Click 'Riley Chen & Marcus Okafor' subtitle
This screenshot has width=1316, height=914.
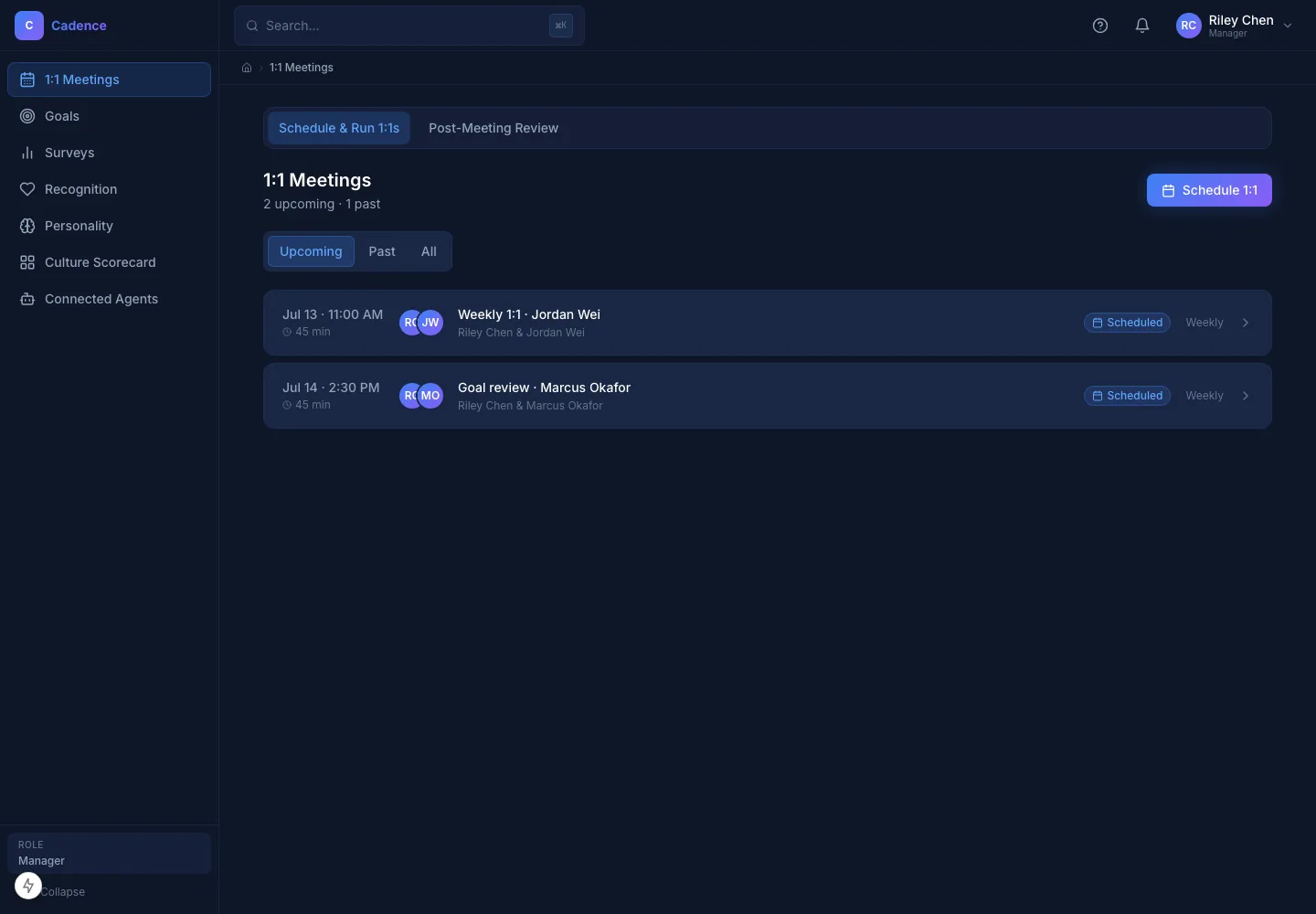[x=530, y=406]
